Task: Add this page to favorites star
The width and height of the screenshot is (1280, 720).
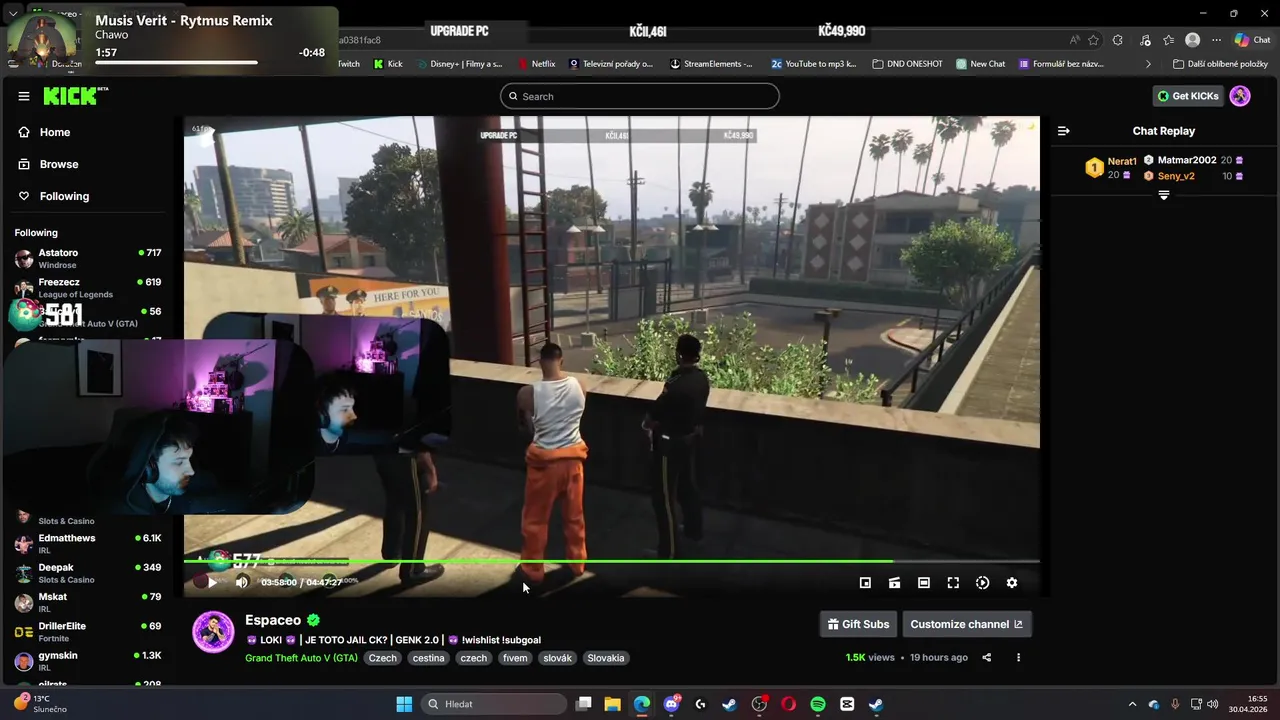Action: tap(1093, 40)
